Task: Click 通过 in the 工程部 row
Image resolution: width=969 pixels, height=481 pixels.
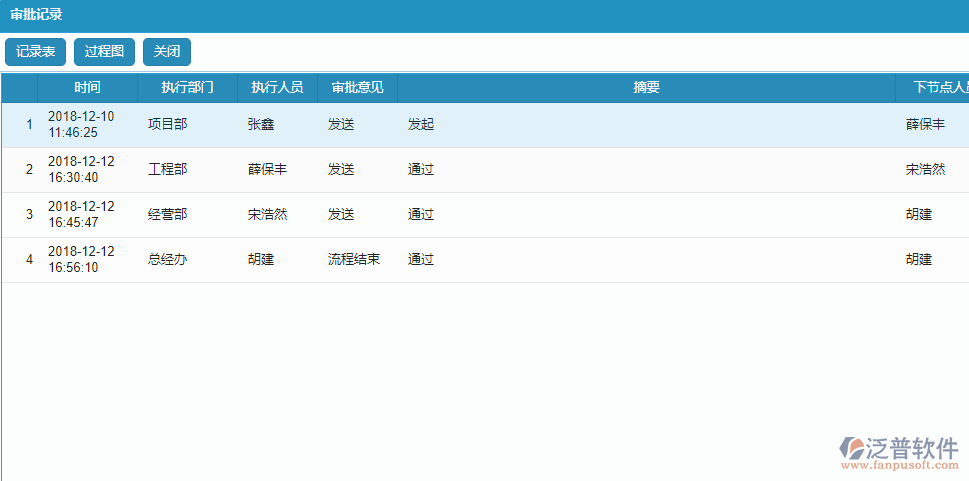Action: (x=421, y=169)
